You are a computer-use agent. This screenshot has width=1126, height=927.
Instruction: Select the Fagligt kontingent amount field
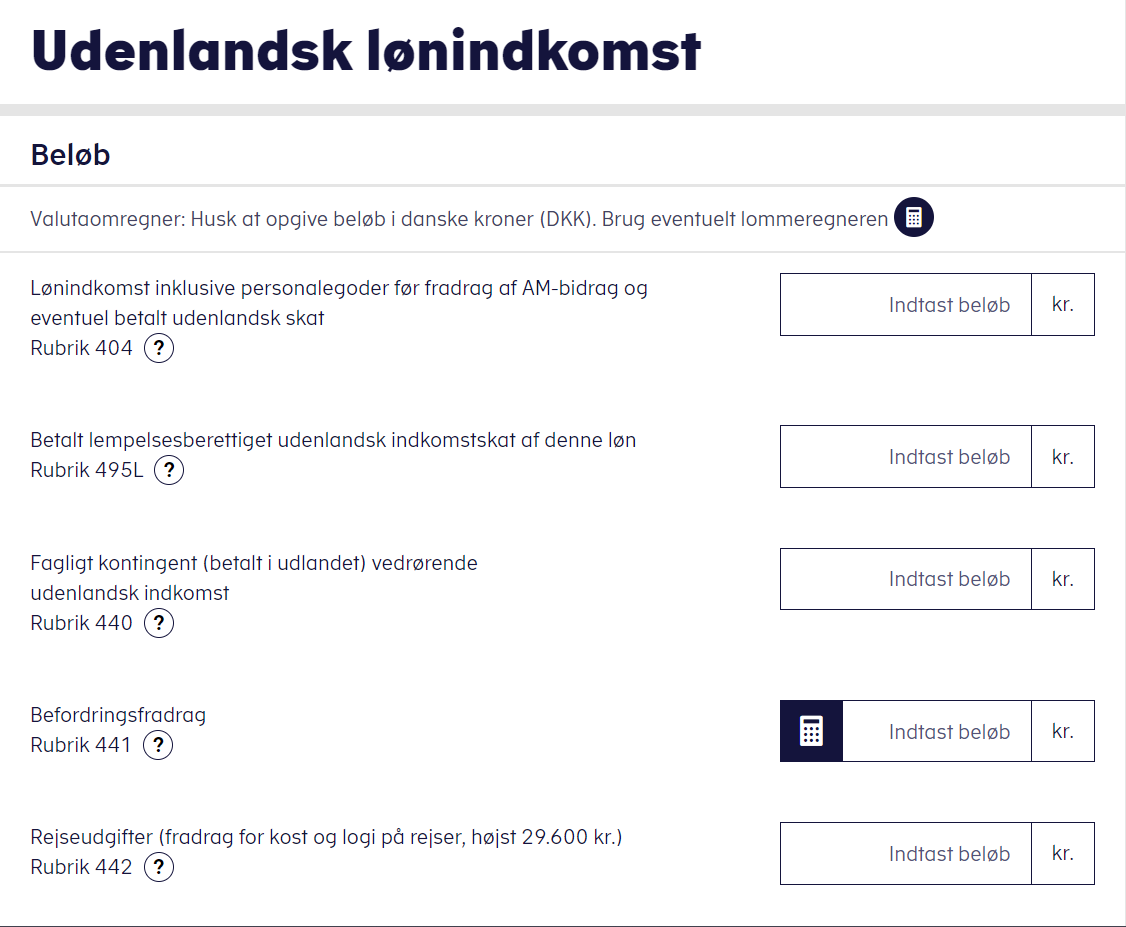(x=906, y=579)
